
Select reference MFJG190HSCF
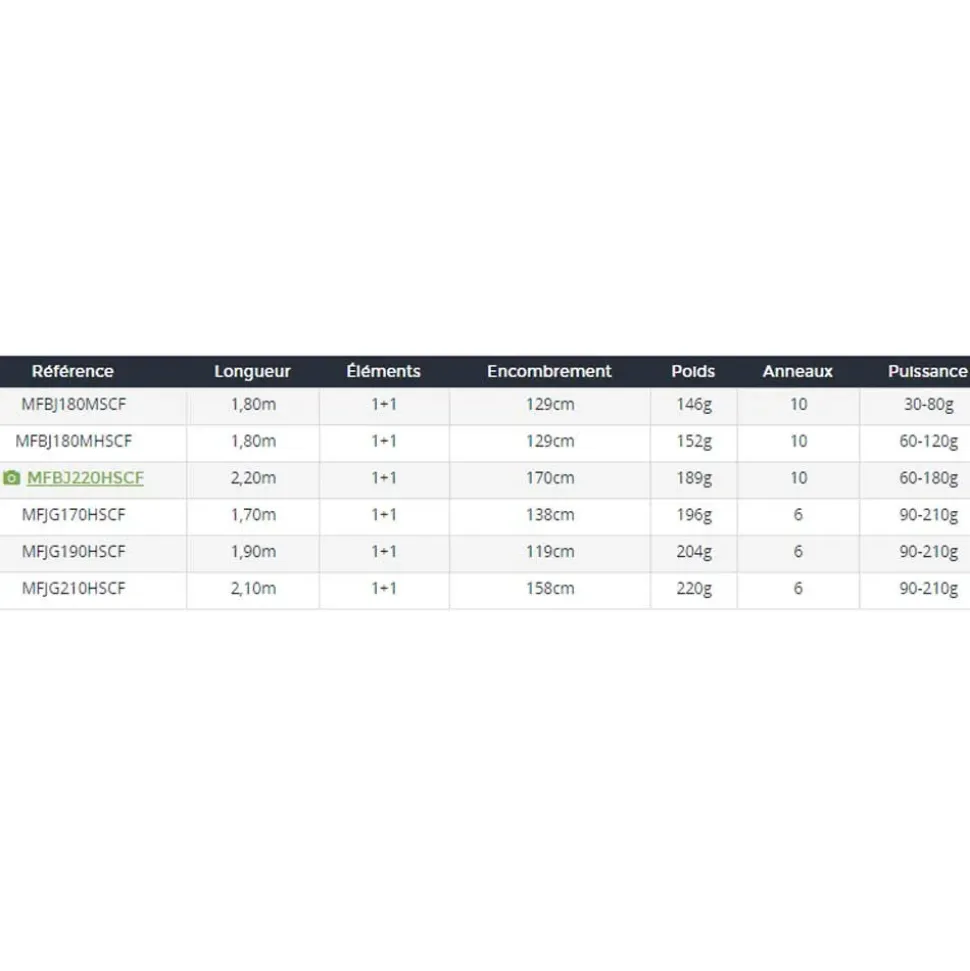click(74, 551)
